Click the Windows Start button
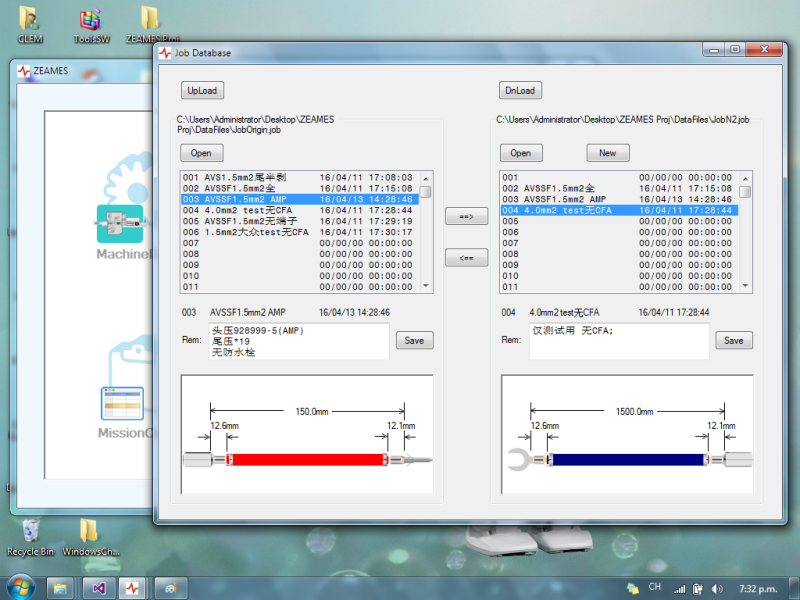Screen dimensions: 800x600 20,587
